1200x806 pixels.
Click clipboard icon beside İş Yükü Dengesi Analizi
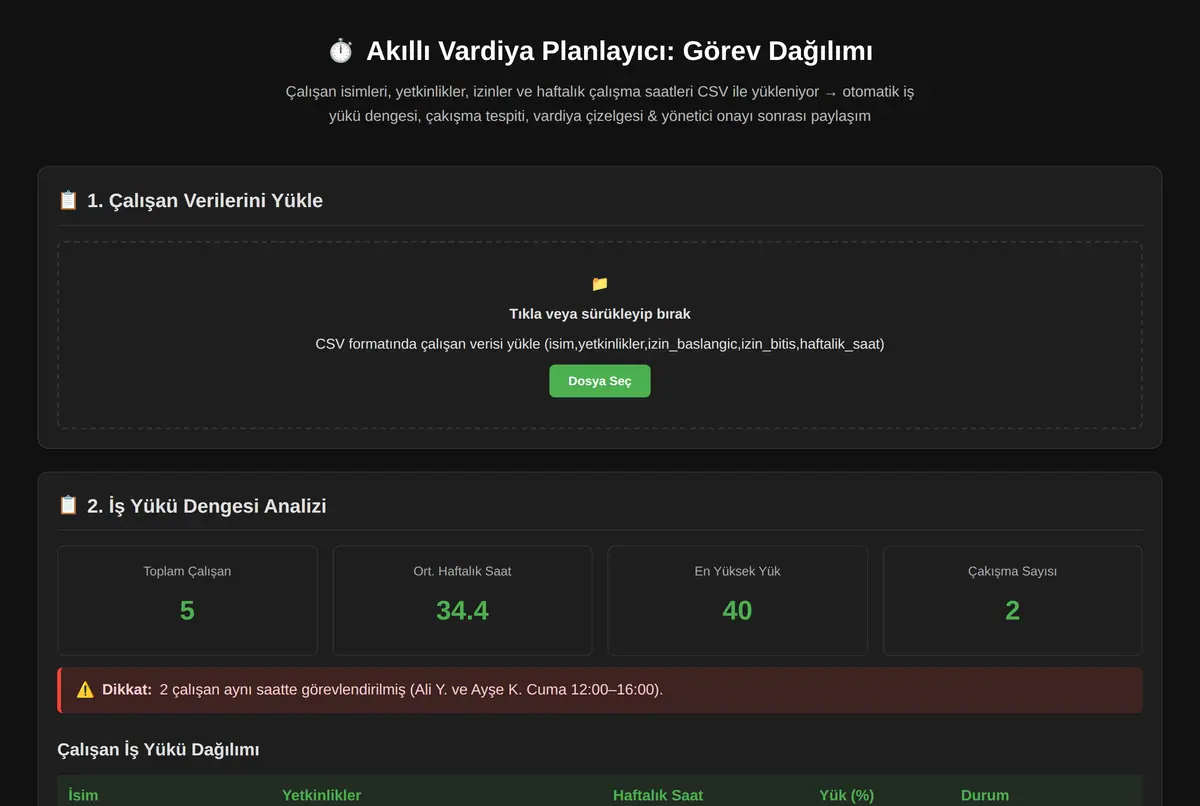click(68, 506)
